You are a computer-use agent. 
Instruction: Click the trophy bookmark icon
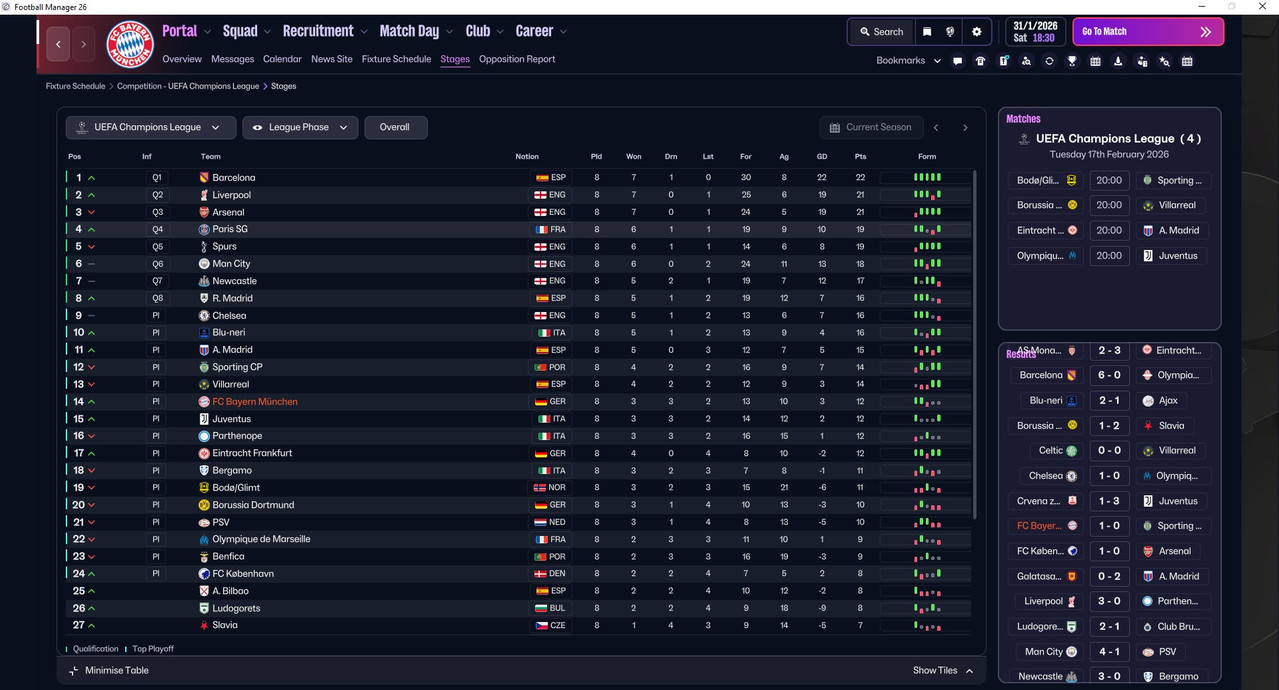coord(1072,61)
